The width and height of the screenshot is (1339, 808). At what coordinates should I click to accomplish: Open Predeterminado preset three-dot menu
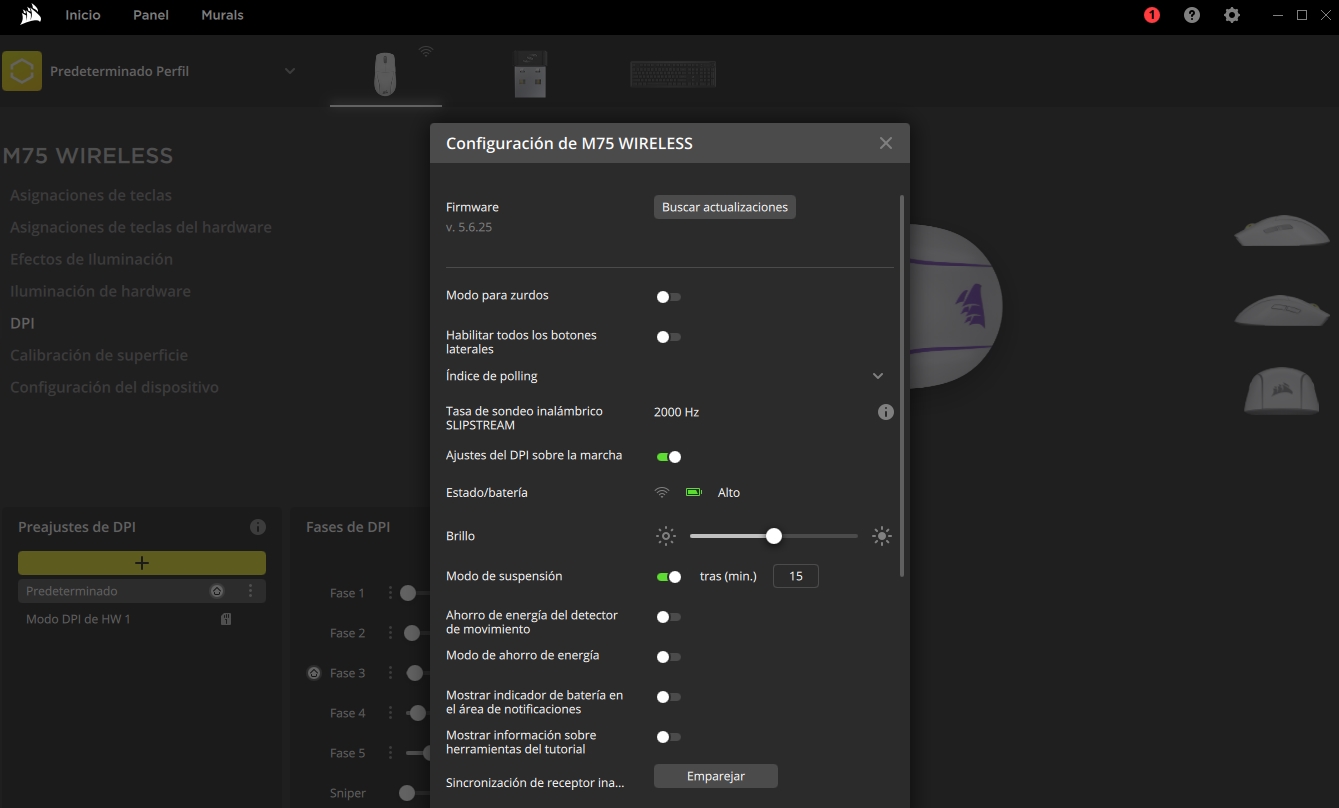pos(250,591)
